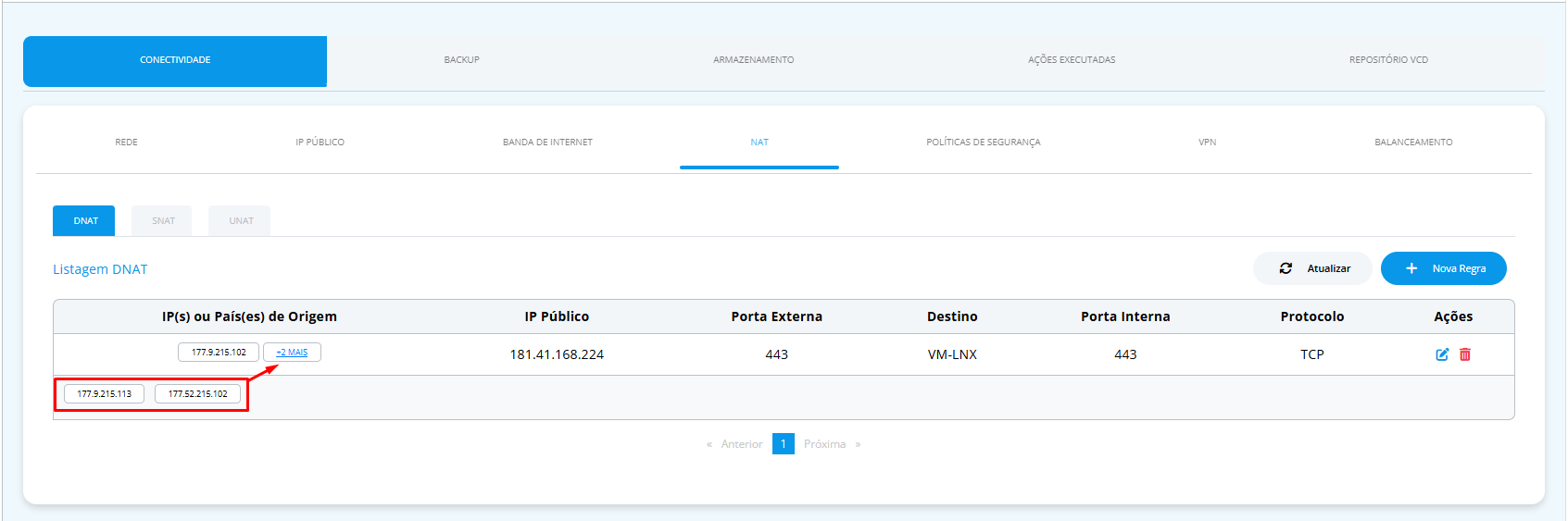Screen dimensions: 1568x521
Task: Open the Armazenamento tab
Action: (753, 60)
